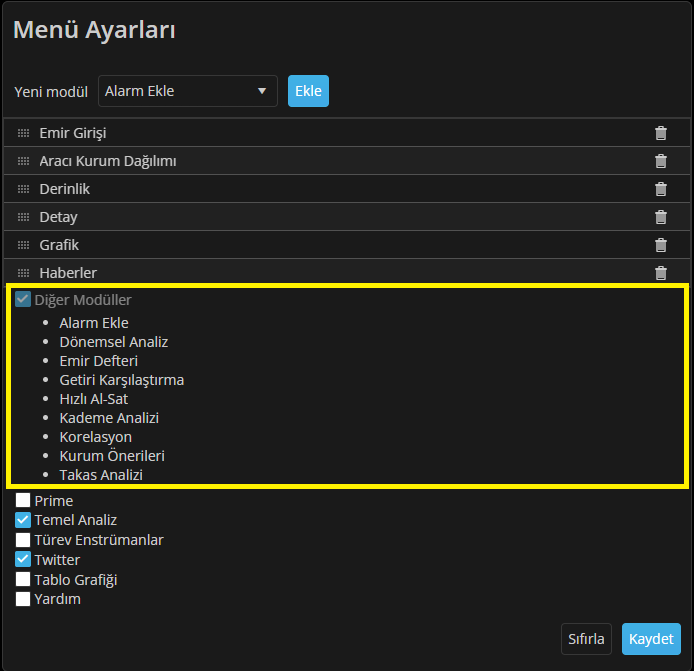Click the Menü Ayarları title
Screen dimensions: 694x671
coord(94,30)
